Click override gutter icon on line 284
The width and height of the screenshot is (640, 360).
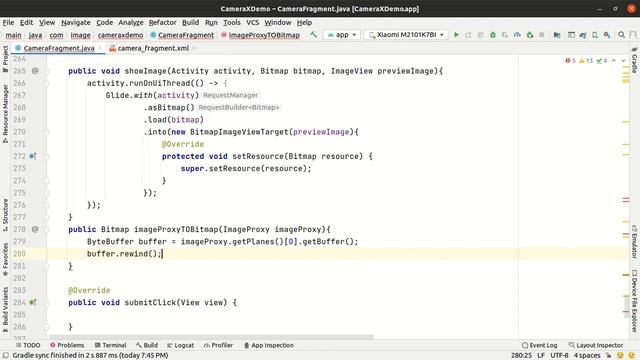click(x=33, y=302)
